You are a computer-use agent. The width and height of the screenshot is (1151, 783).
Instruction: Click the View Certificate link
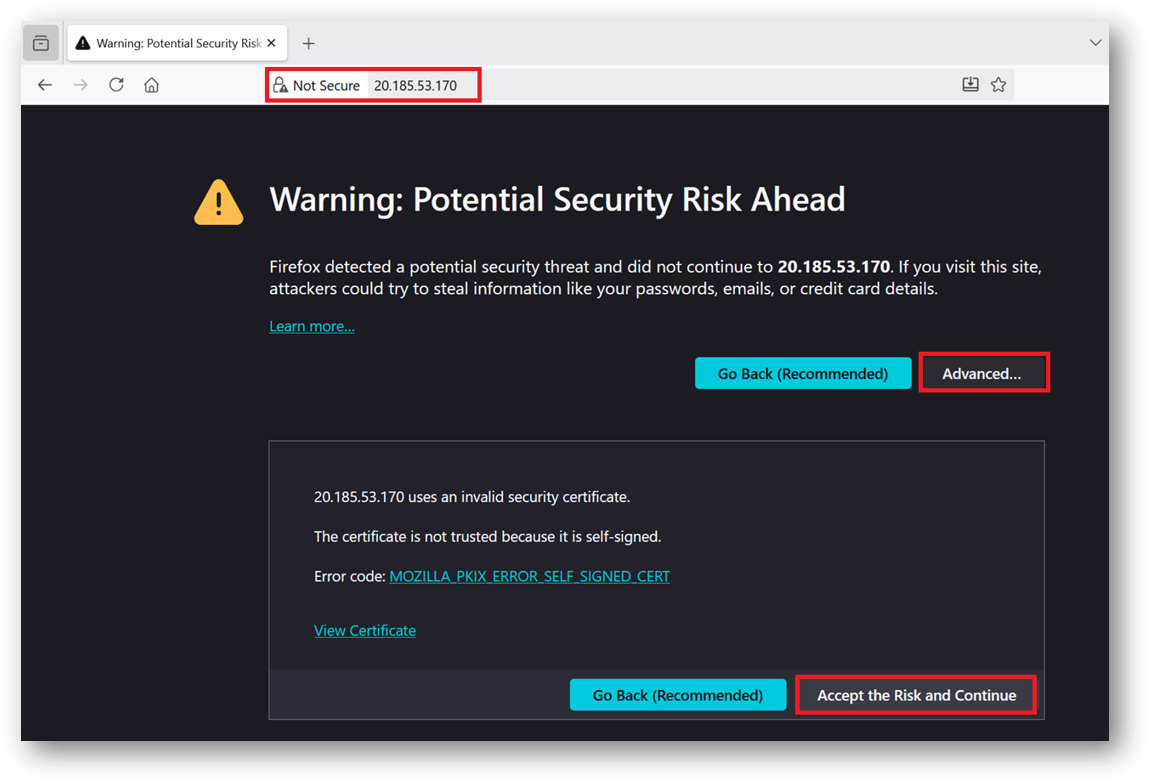point(364,630)
